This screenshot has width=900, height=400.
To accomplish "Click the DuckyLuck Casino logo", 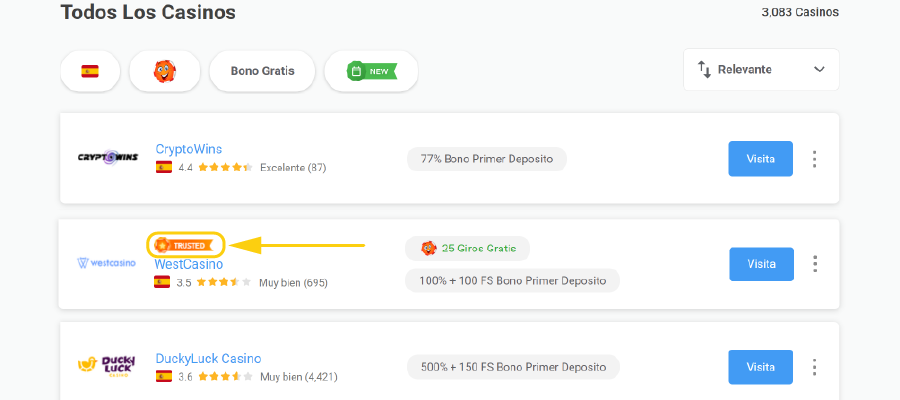I will [x=106, y=367].
